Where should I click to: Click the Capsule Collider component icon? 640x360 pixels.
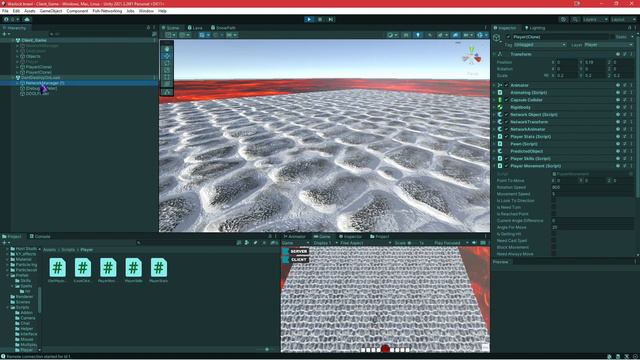coord(500,100)
